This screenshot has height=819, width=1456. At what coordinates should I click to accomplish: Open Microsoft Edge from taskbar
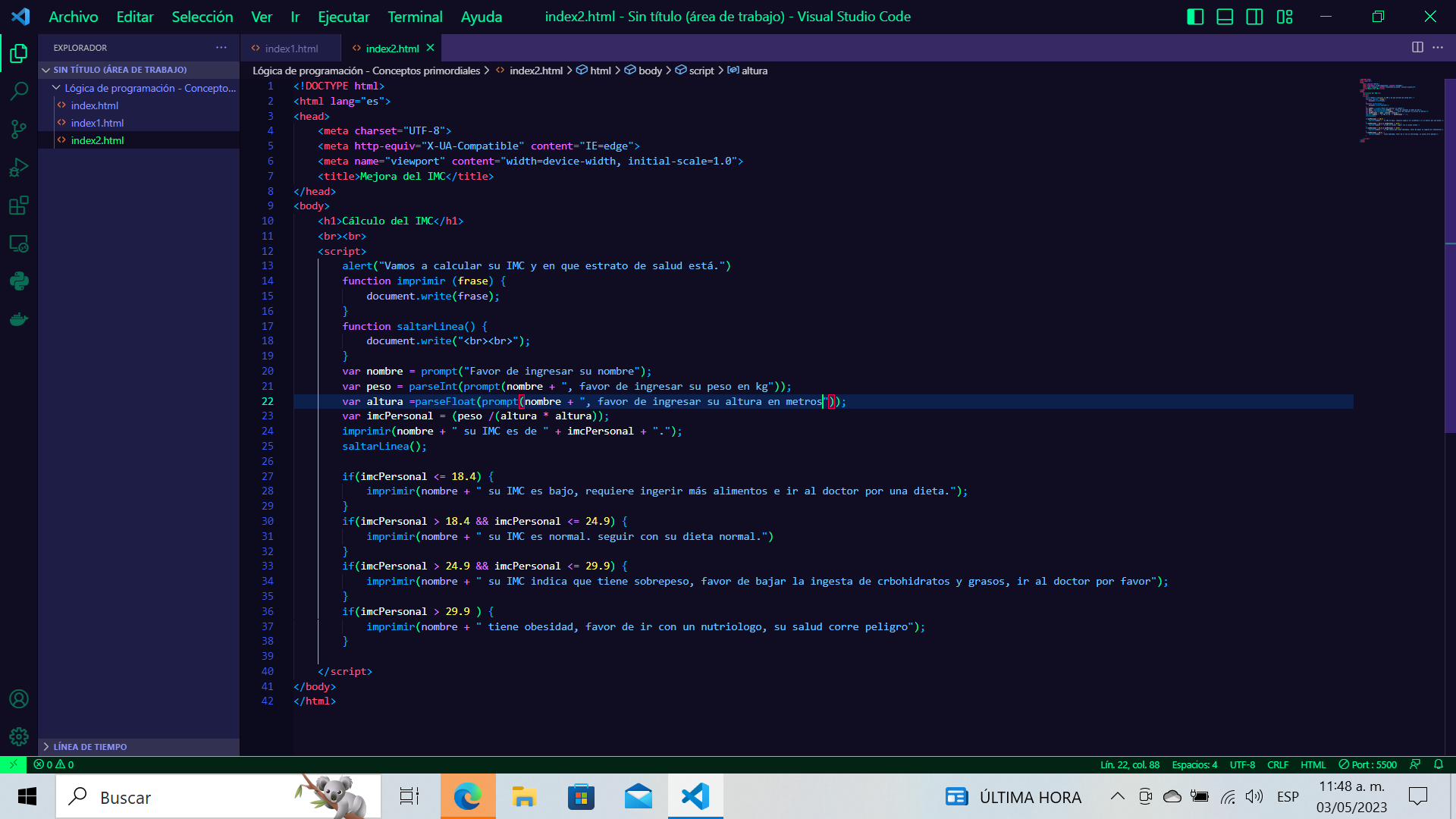coord(467,797)
